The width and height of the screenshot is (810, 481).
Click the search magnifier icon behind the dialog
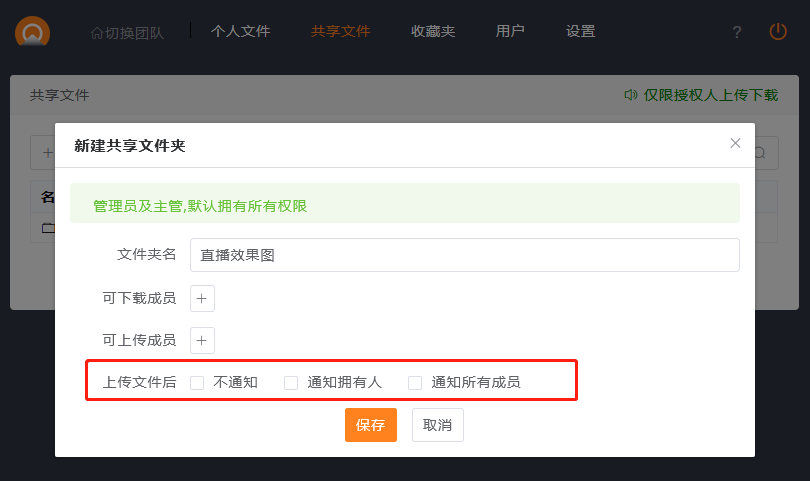[x=760, y=153]
